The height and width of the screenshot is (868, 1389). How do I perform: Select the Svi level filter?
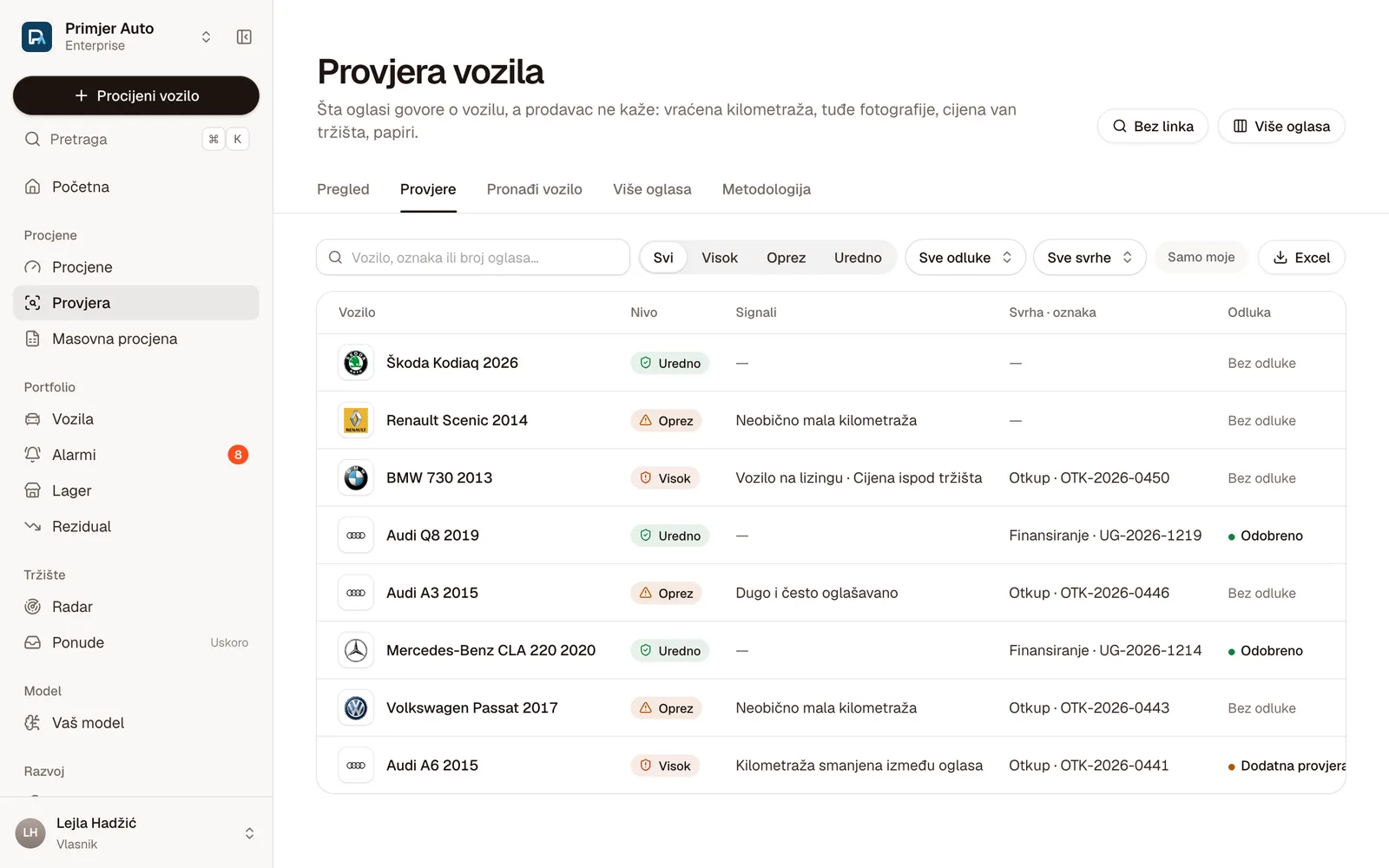[663, 258]
